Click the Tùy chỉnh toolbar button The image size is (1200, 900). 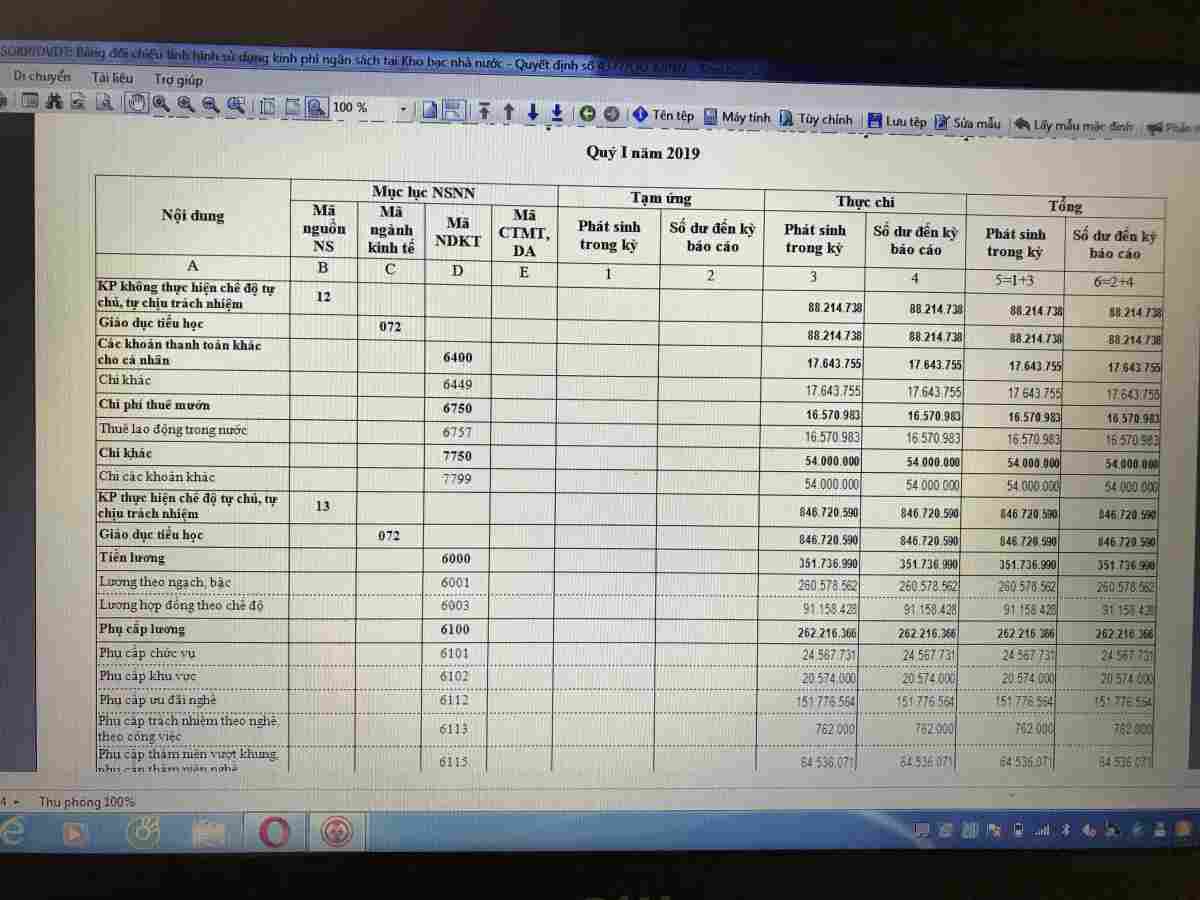[x=816, y=119]
